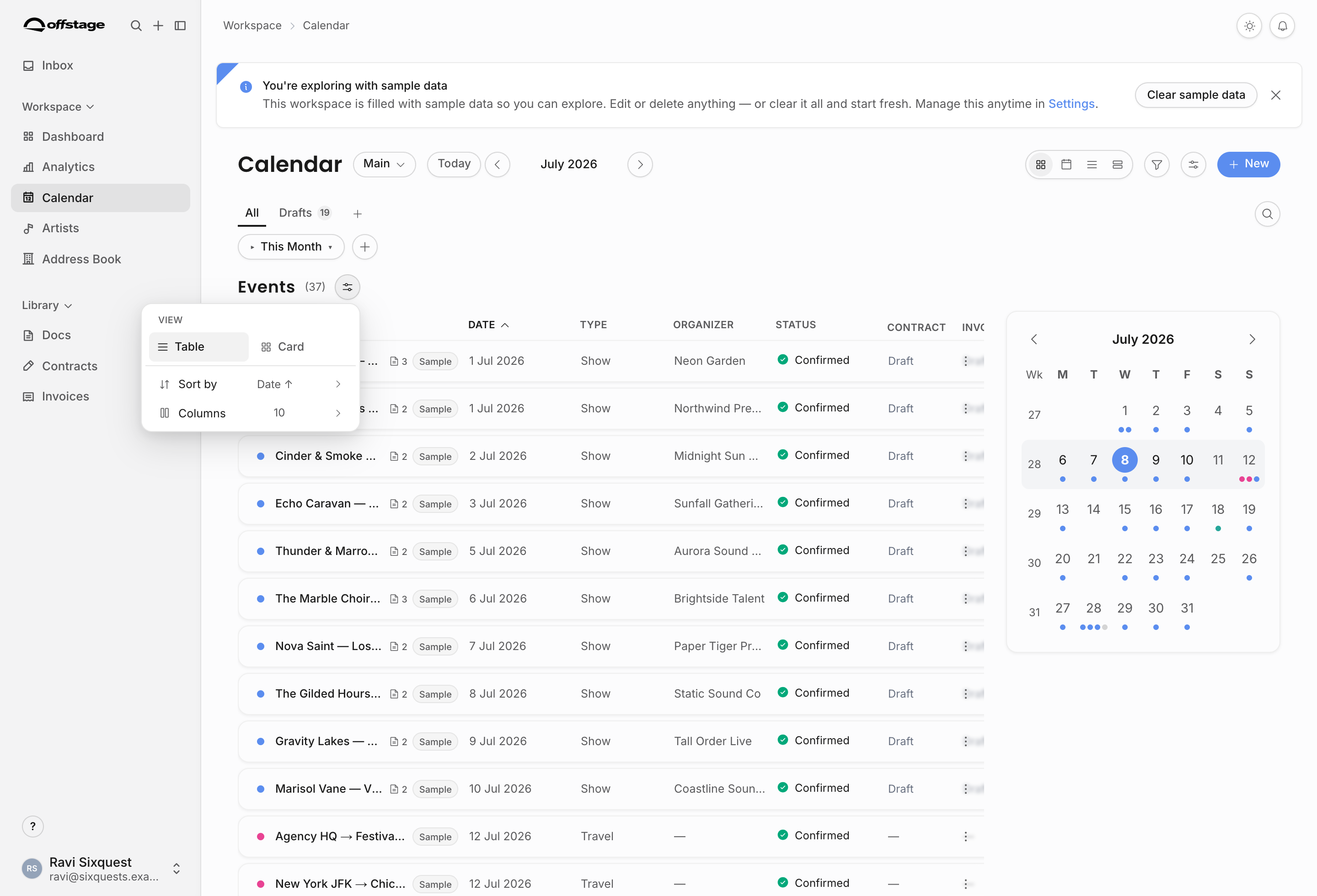Go to previous month in mini calendar
Image resolution: width=1317 pixels, height=896 pixels.
[x=1033, y=339]
